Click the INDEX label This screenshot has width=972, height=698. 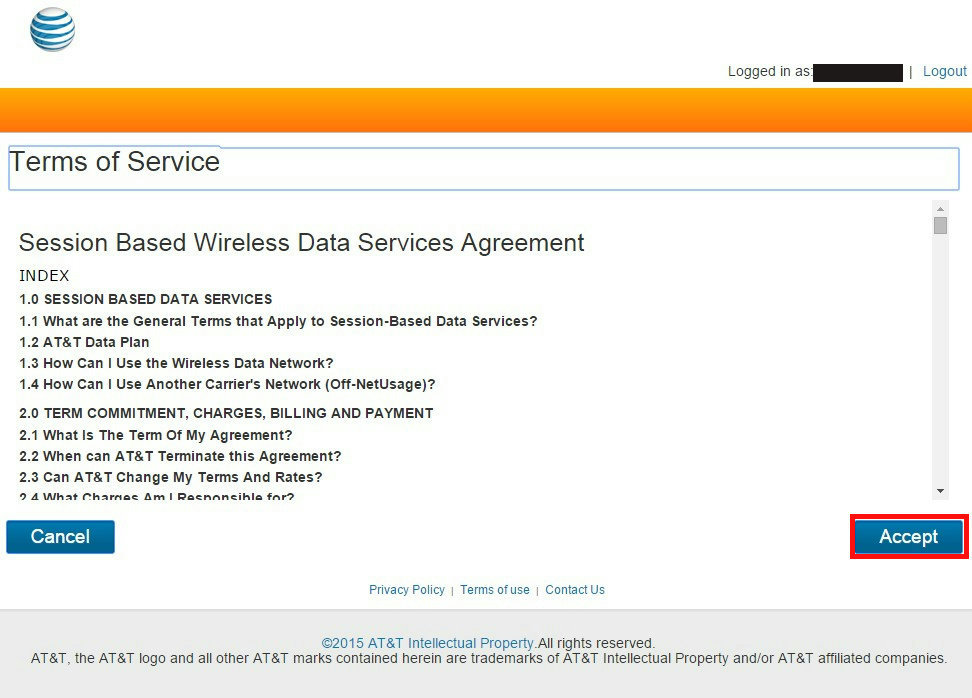click(44, 275)
